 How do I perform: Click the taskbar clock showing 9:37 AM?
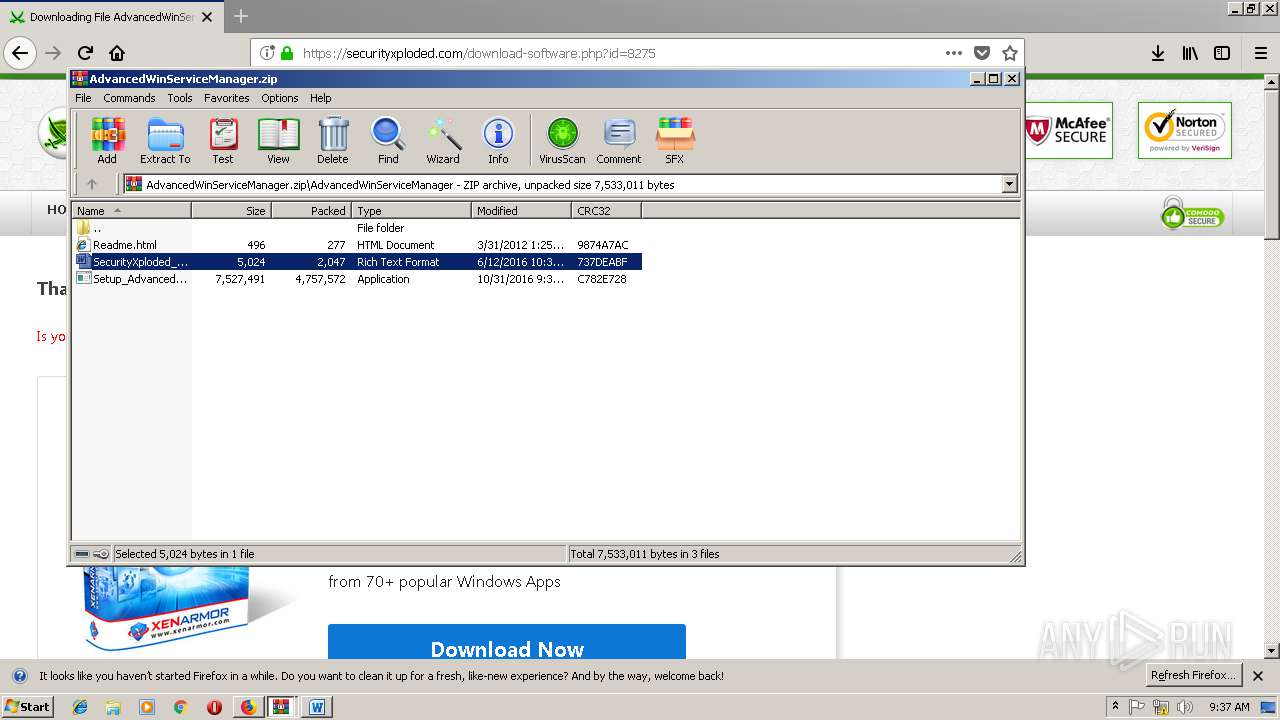tap(1229, 707)
